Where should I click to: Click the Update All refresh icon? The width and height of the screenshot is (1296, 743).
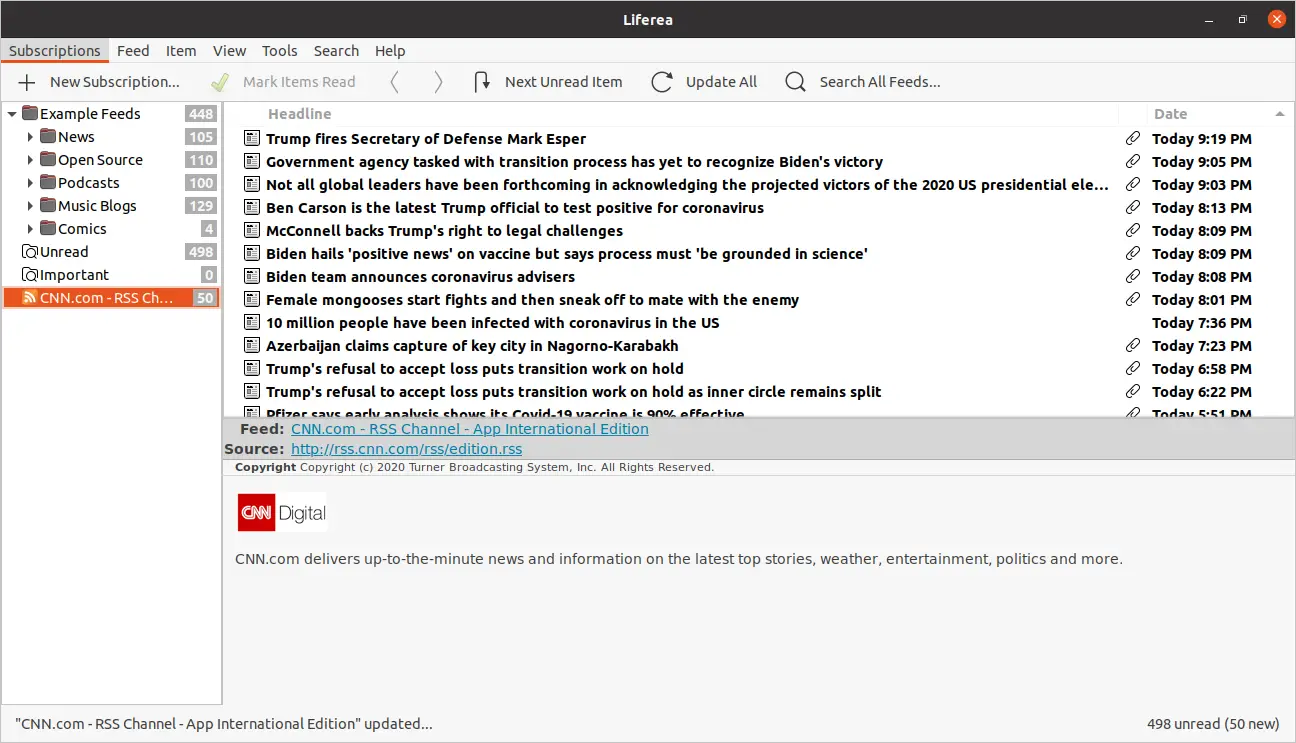(662, 82)
